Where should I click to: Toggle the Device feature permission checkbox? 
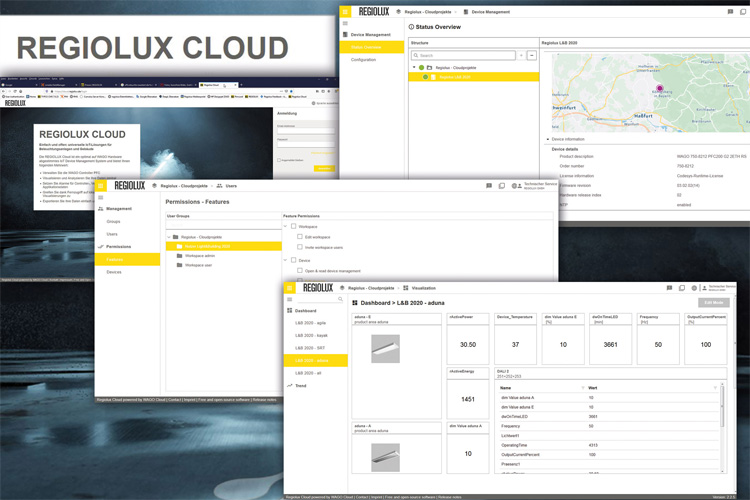(x=294, y=260)
